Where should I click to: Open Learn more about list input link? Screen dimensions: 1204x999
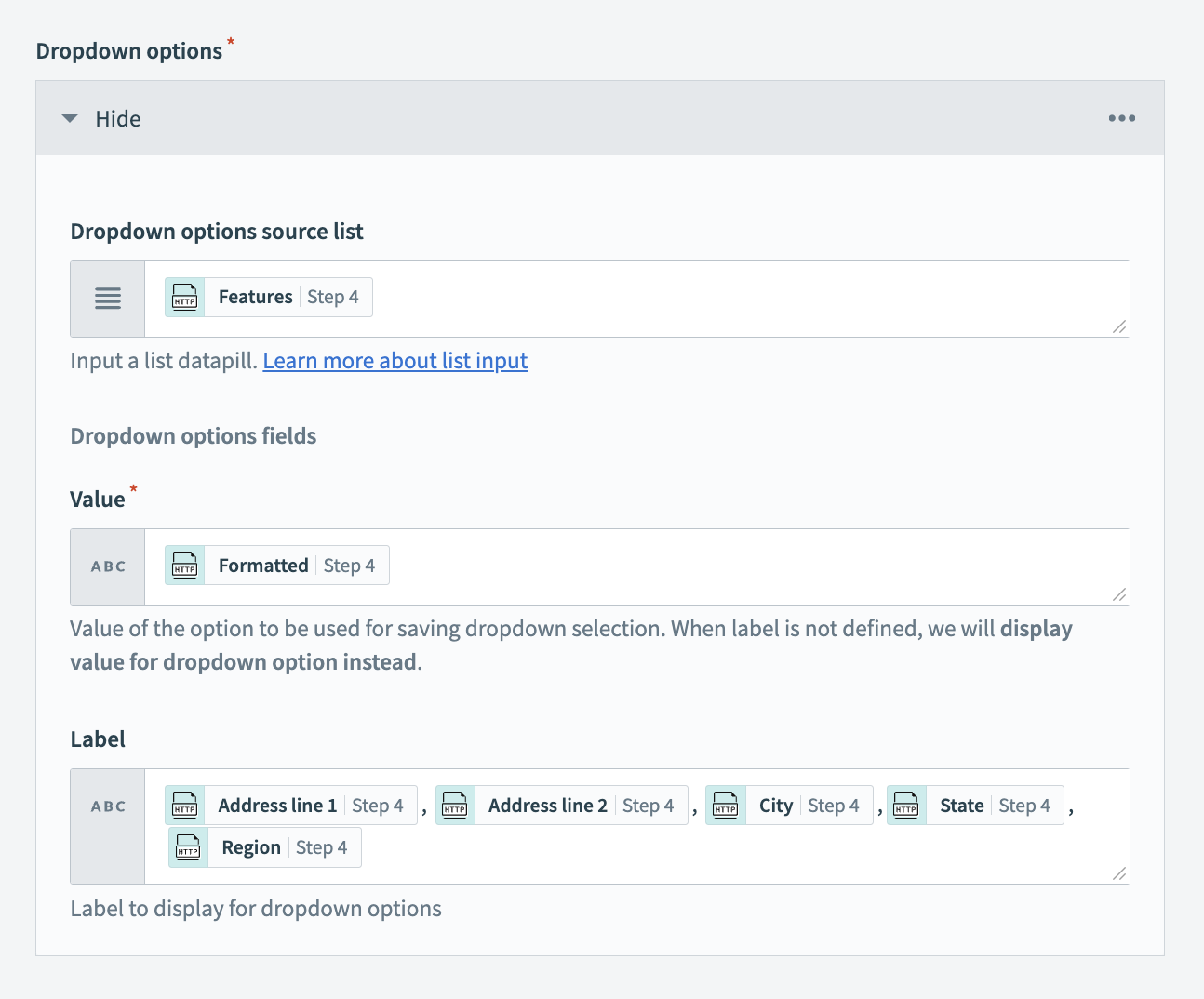(x=395, y=361)
